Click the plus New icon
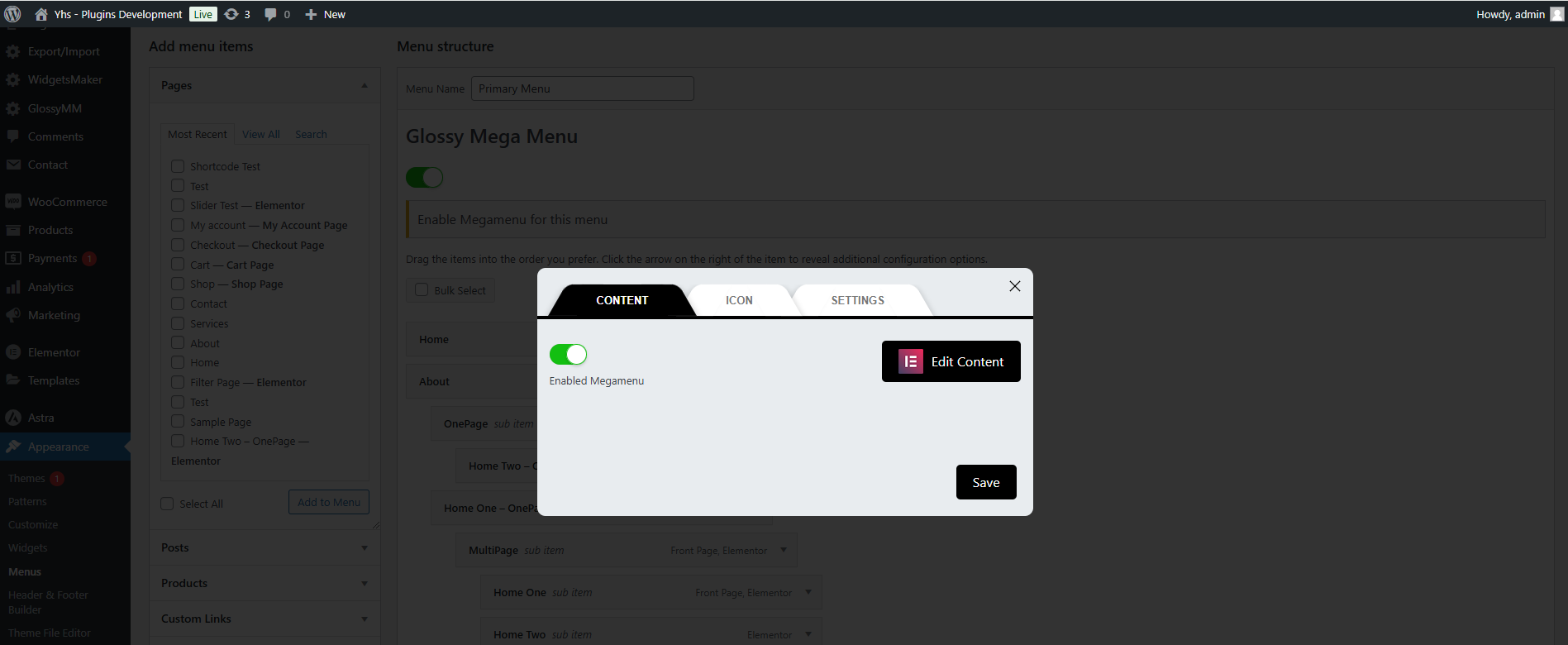Viewport: 1568px width, 645px height. 311,14
